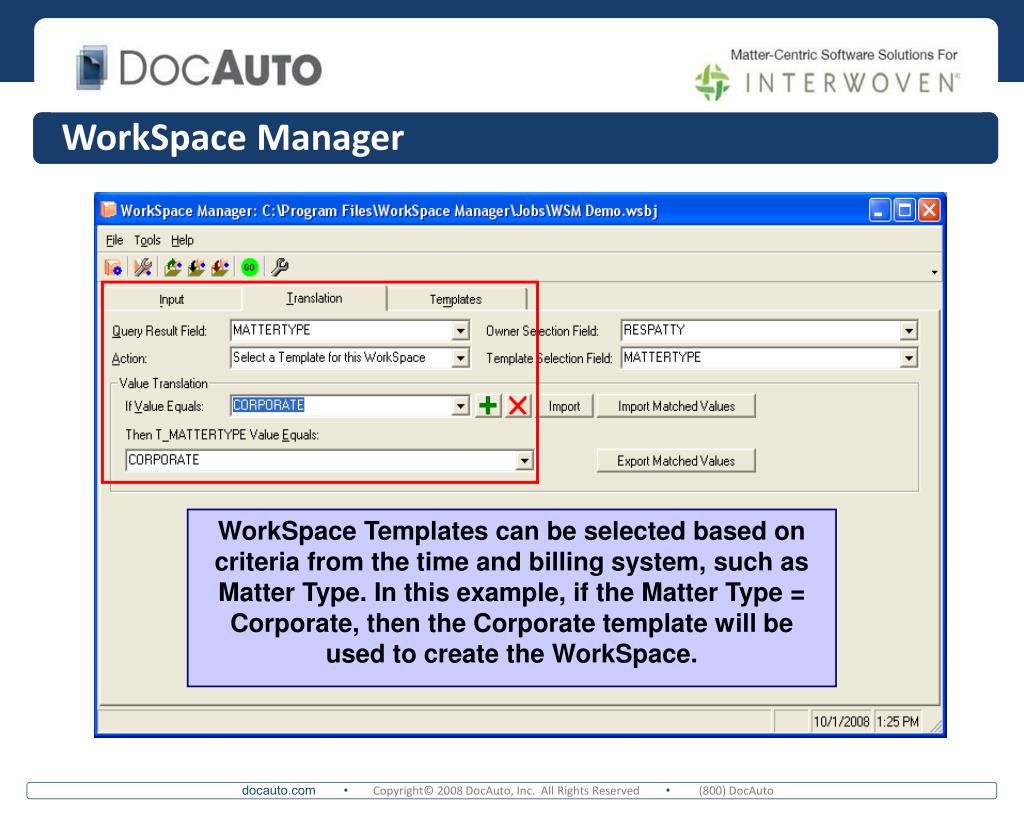Open the File menu

pyautogui.click(x=114, y=240)
